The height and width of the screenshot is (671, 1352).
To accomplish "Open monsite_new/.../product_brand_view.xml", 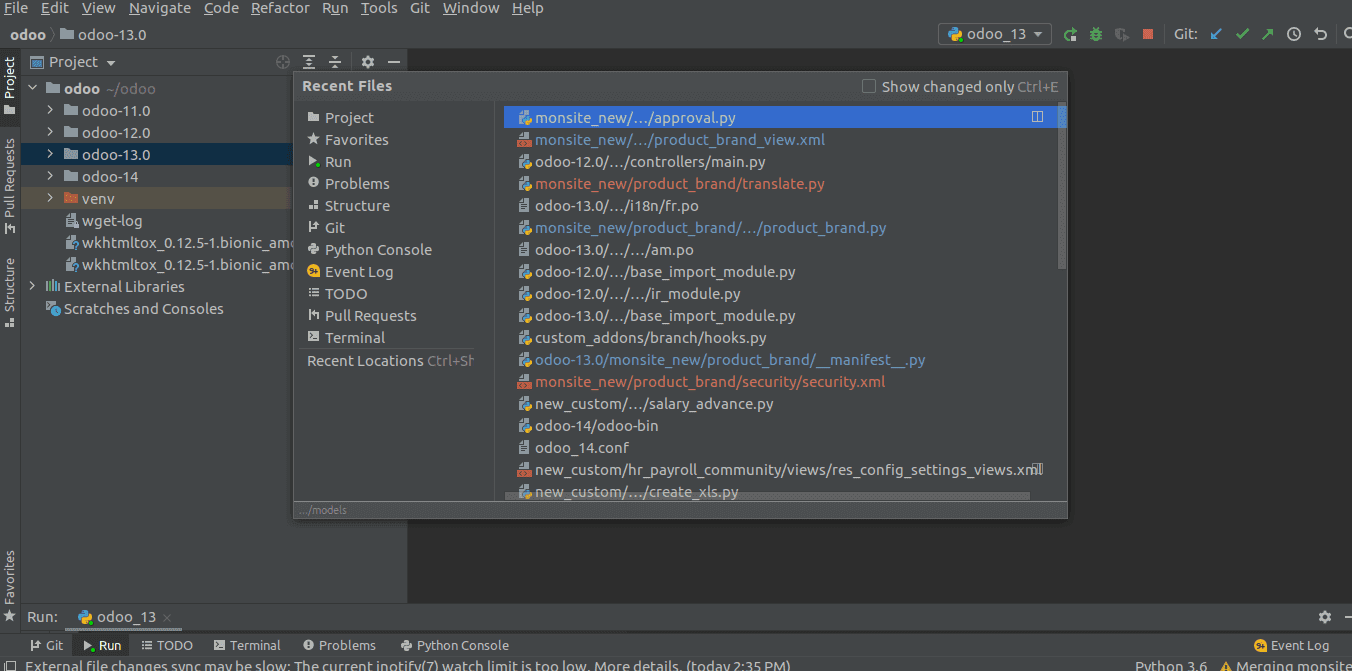I will (680, 139).
